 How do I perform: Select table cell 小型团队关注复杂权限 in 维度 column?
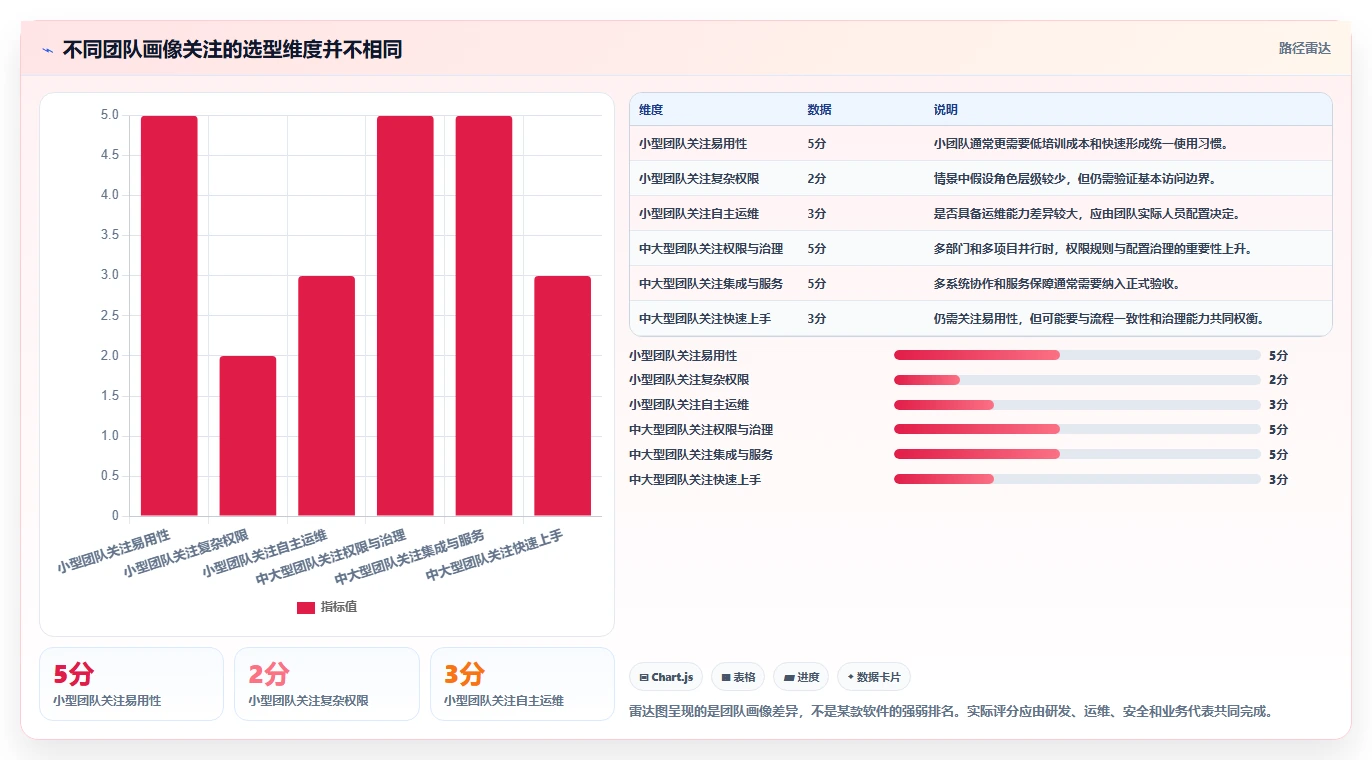pos(699,178)
